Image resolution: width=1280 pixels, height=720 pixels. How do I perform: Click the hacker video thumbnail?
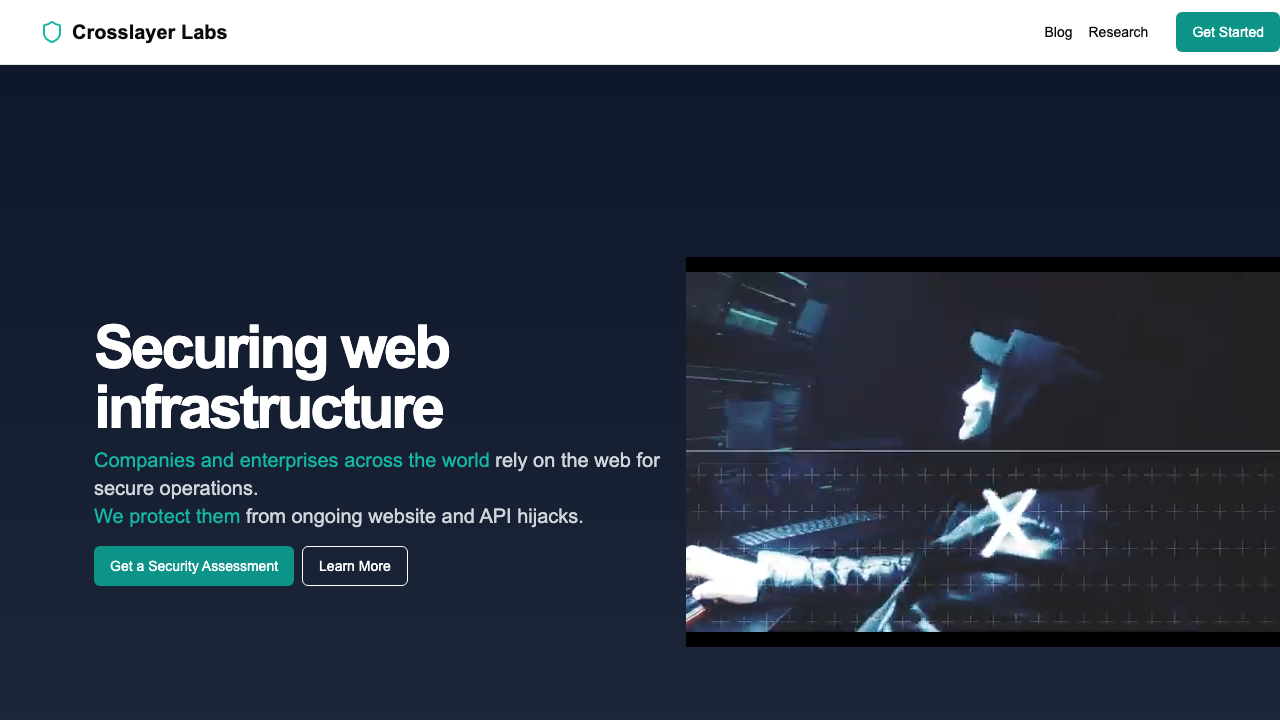pos(983,452)
